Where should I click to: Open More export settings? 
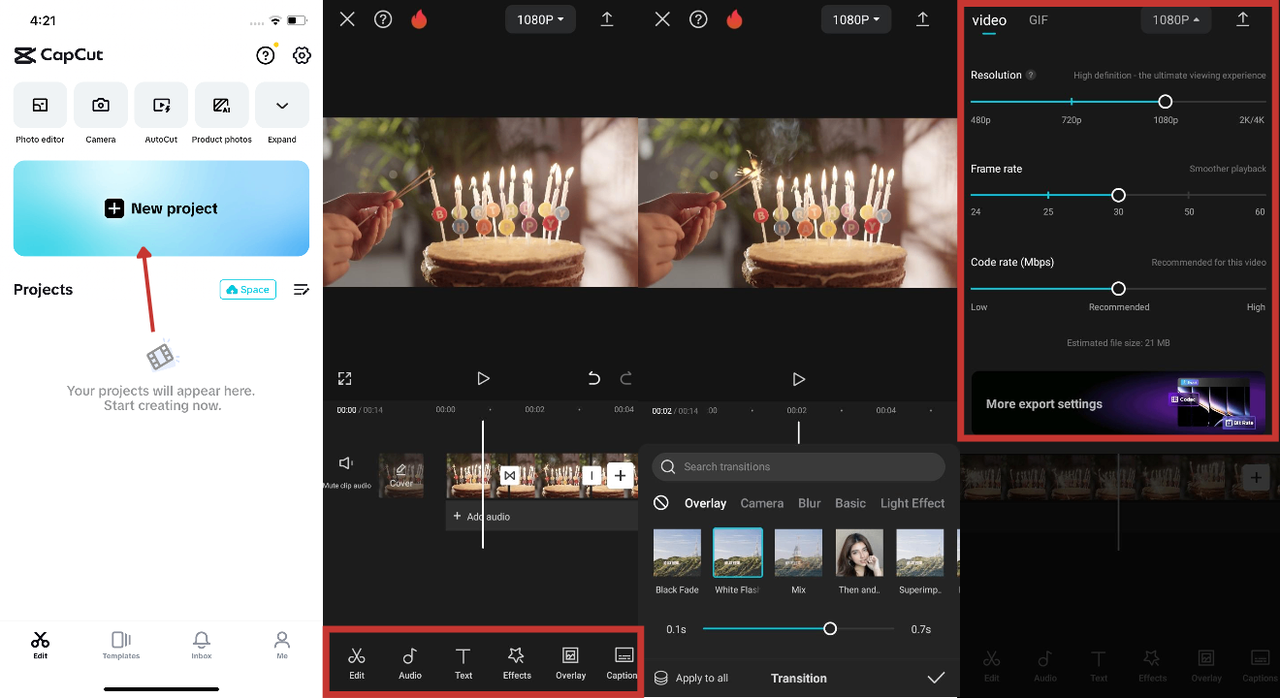tap(1044, 403)
